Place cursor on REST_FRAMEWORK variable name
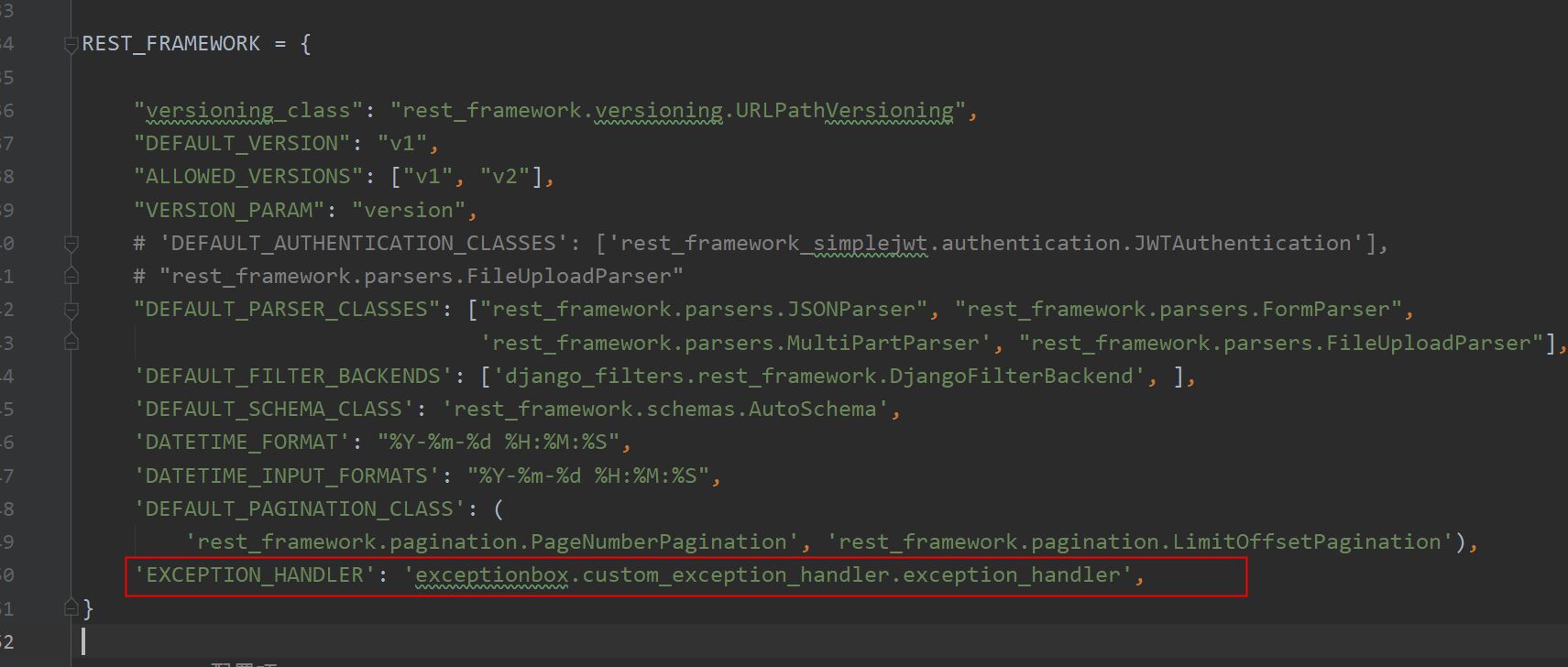This screenshot has height=667, width=1568. tap(171, 44)
